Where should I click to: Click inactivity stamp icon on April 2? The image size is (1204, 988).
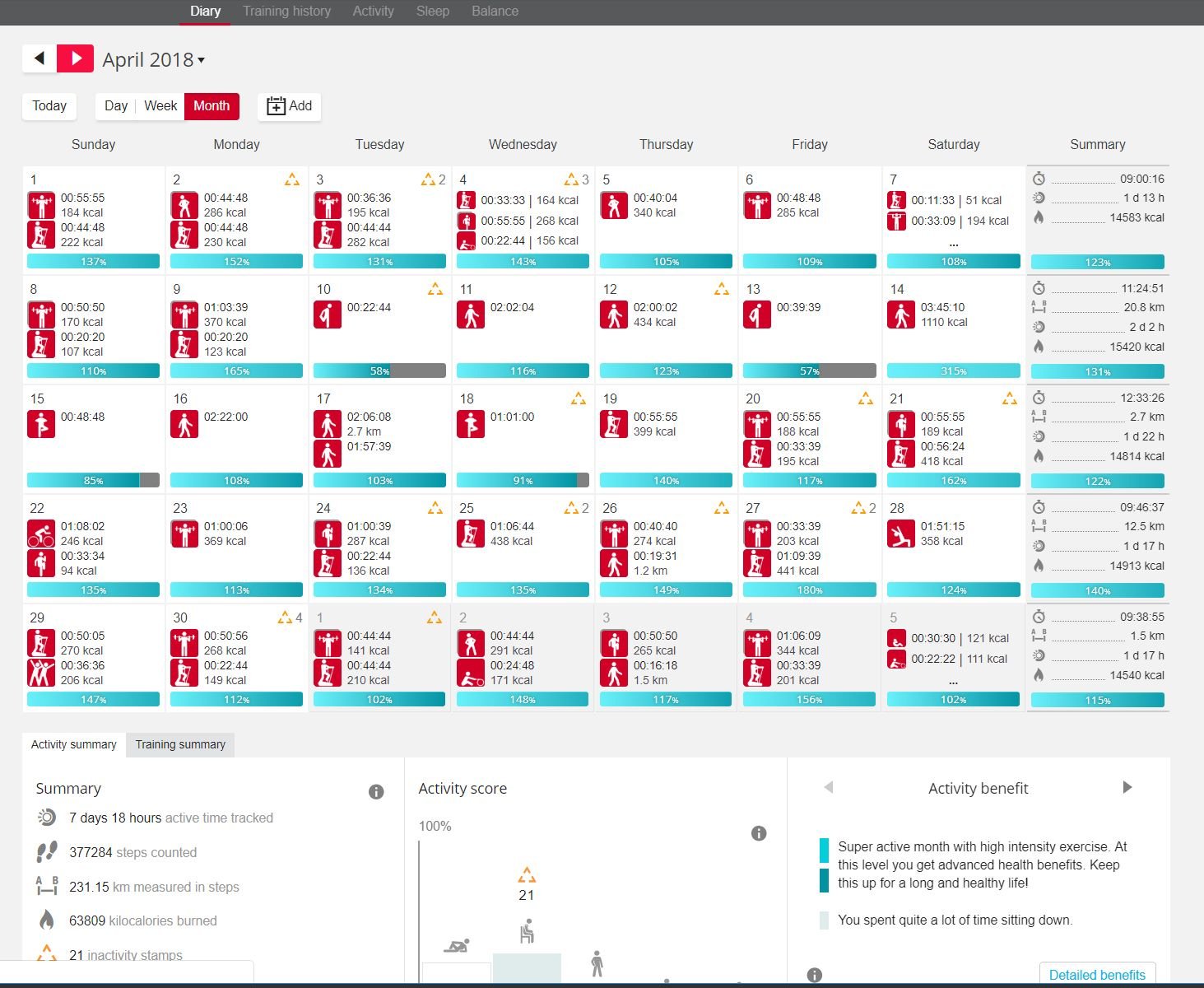click(292, 179)
